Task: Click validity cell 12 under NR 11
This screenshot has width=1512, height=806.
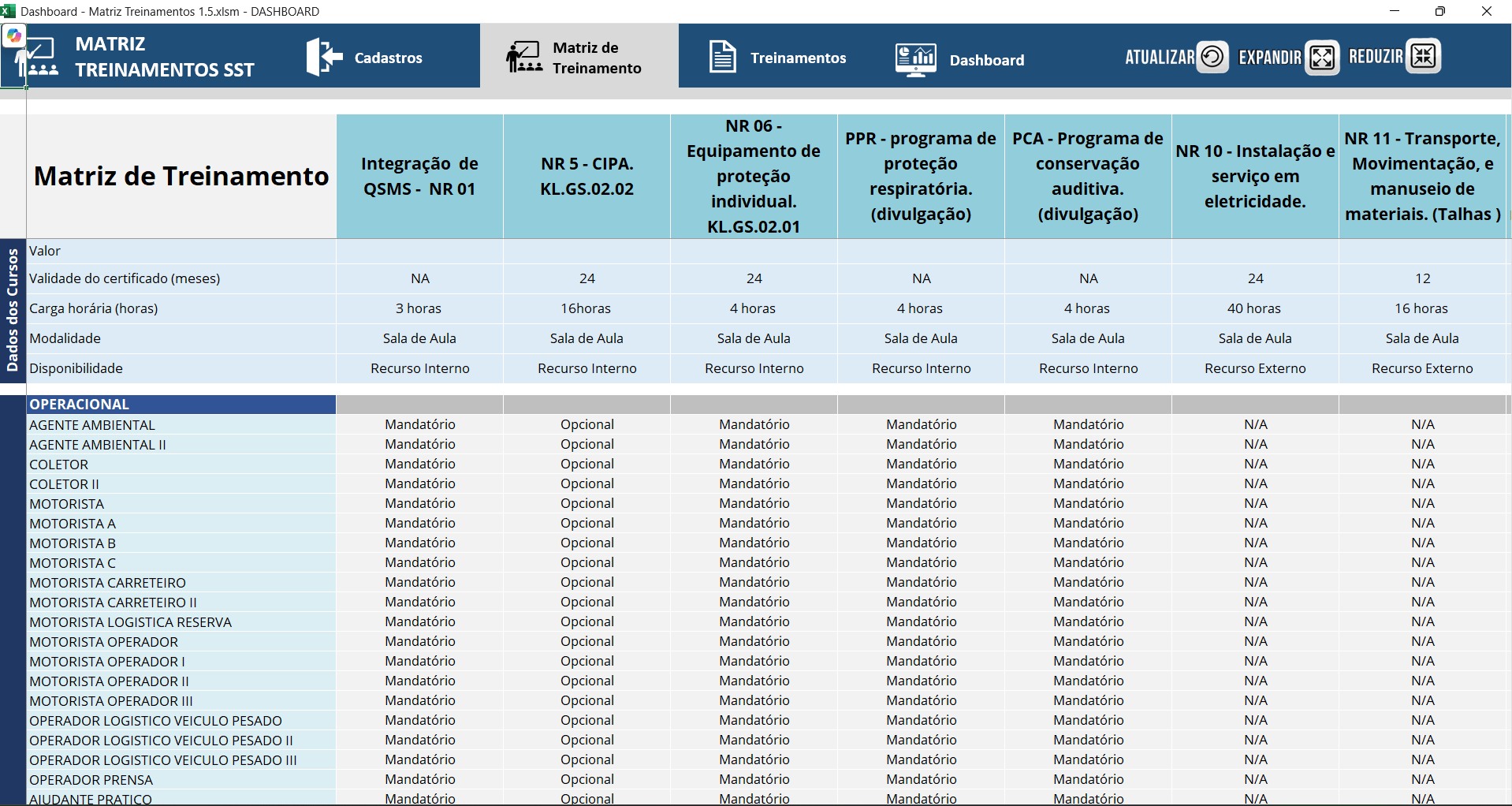Action: (1422, 278)
